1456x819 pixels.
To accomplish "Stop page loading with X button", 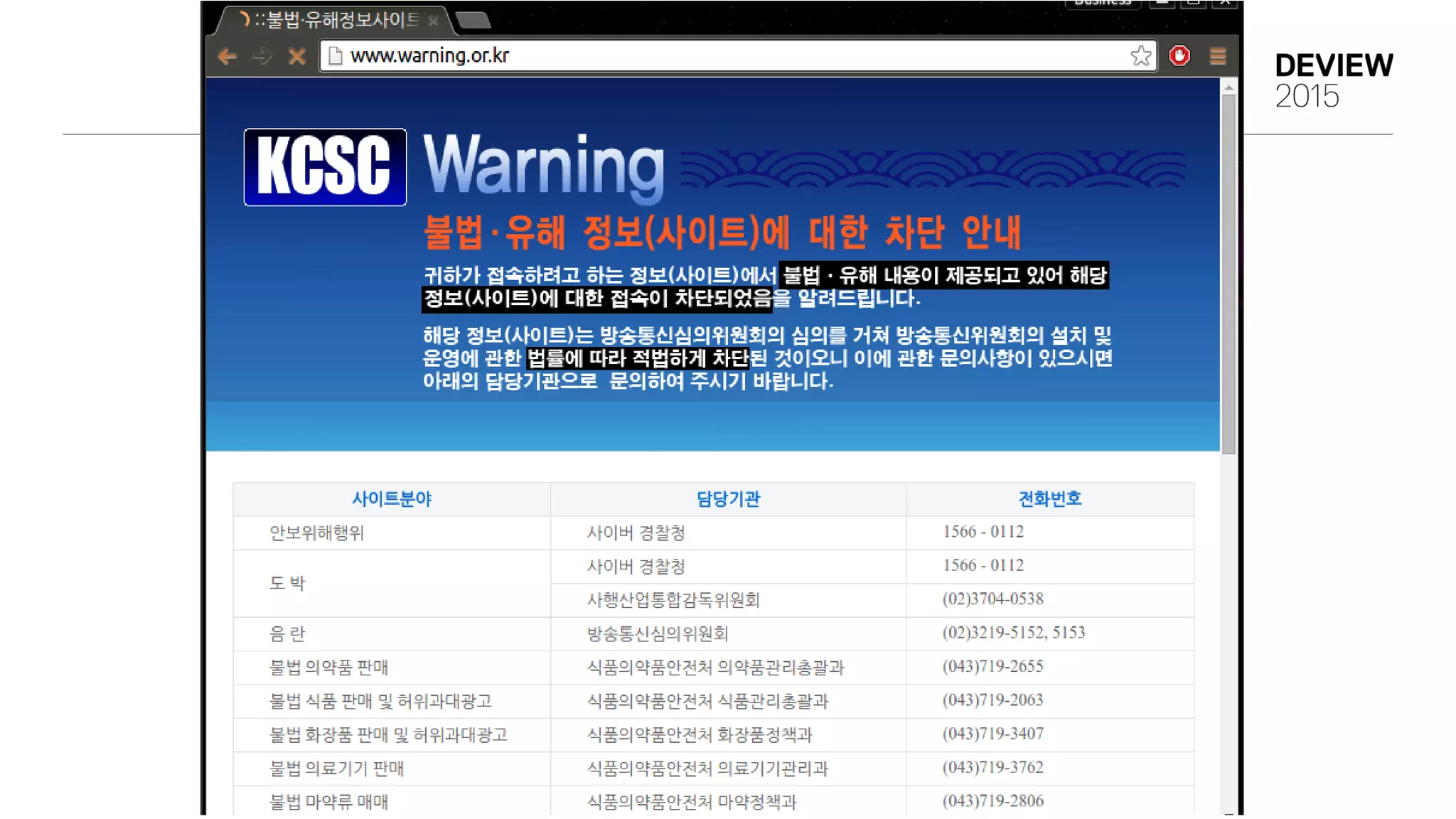I will click(297, 56).
